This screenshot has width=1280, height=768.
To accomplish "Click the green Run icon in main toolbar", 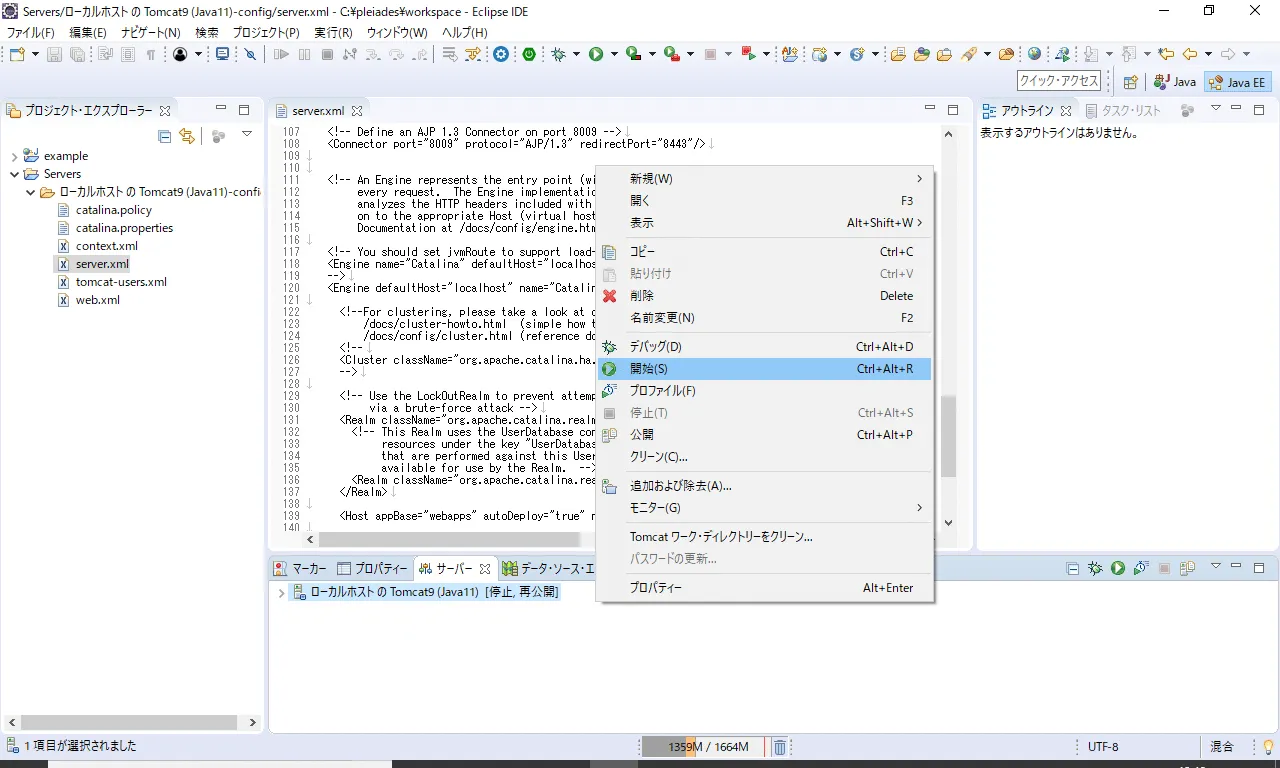I will tap(596, 54).
